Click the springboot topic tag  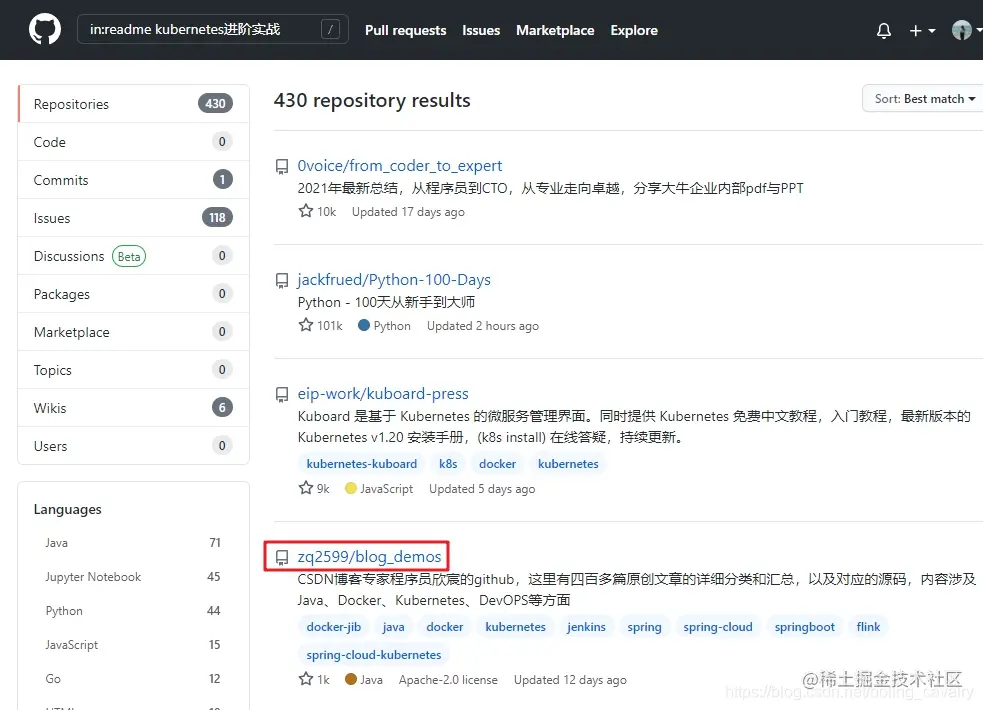coord(804,627)
